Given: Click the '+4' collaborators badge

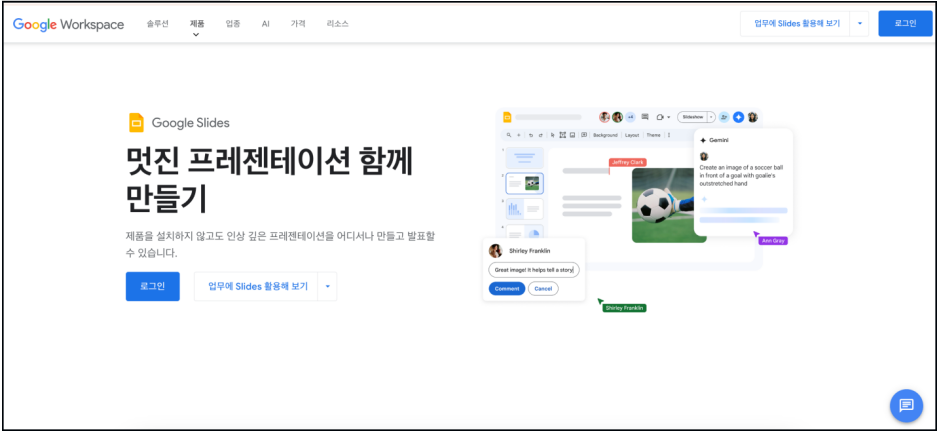Looking at the screenshot, I should click(x=631, y=117).
